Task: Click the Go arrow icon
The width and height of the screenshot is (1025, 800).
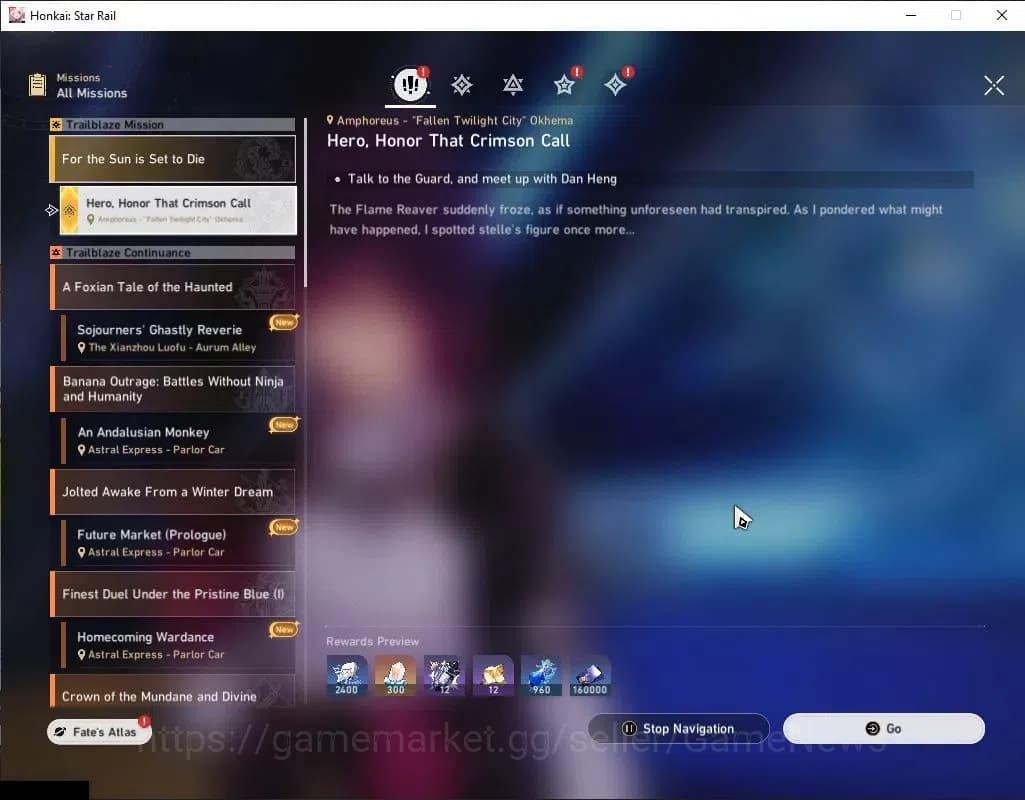Action: (872, 728)
